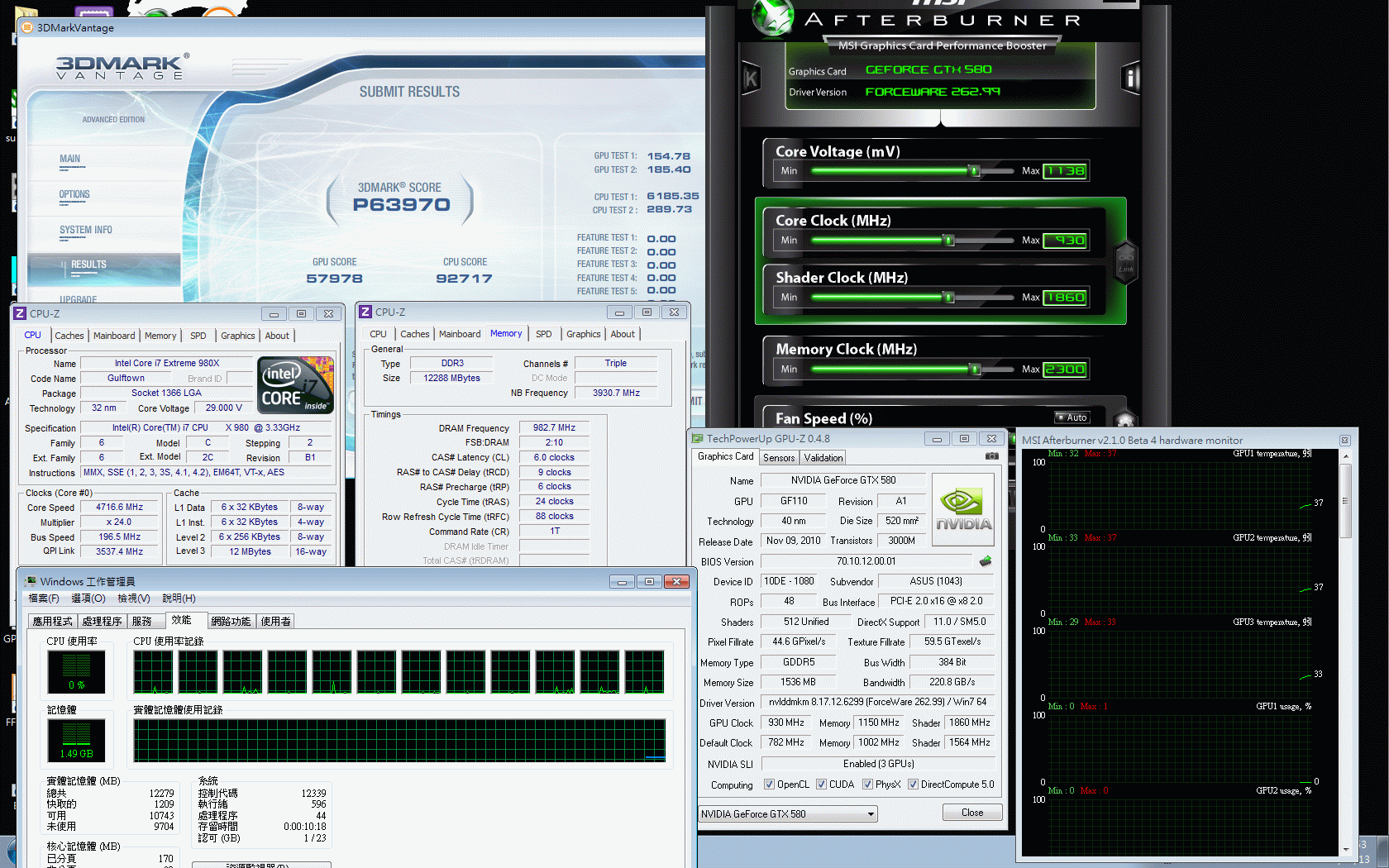Open the Afterburner info panel icon
This screenshot has height=868, width=1389.
click(x=1130, y=79)
